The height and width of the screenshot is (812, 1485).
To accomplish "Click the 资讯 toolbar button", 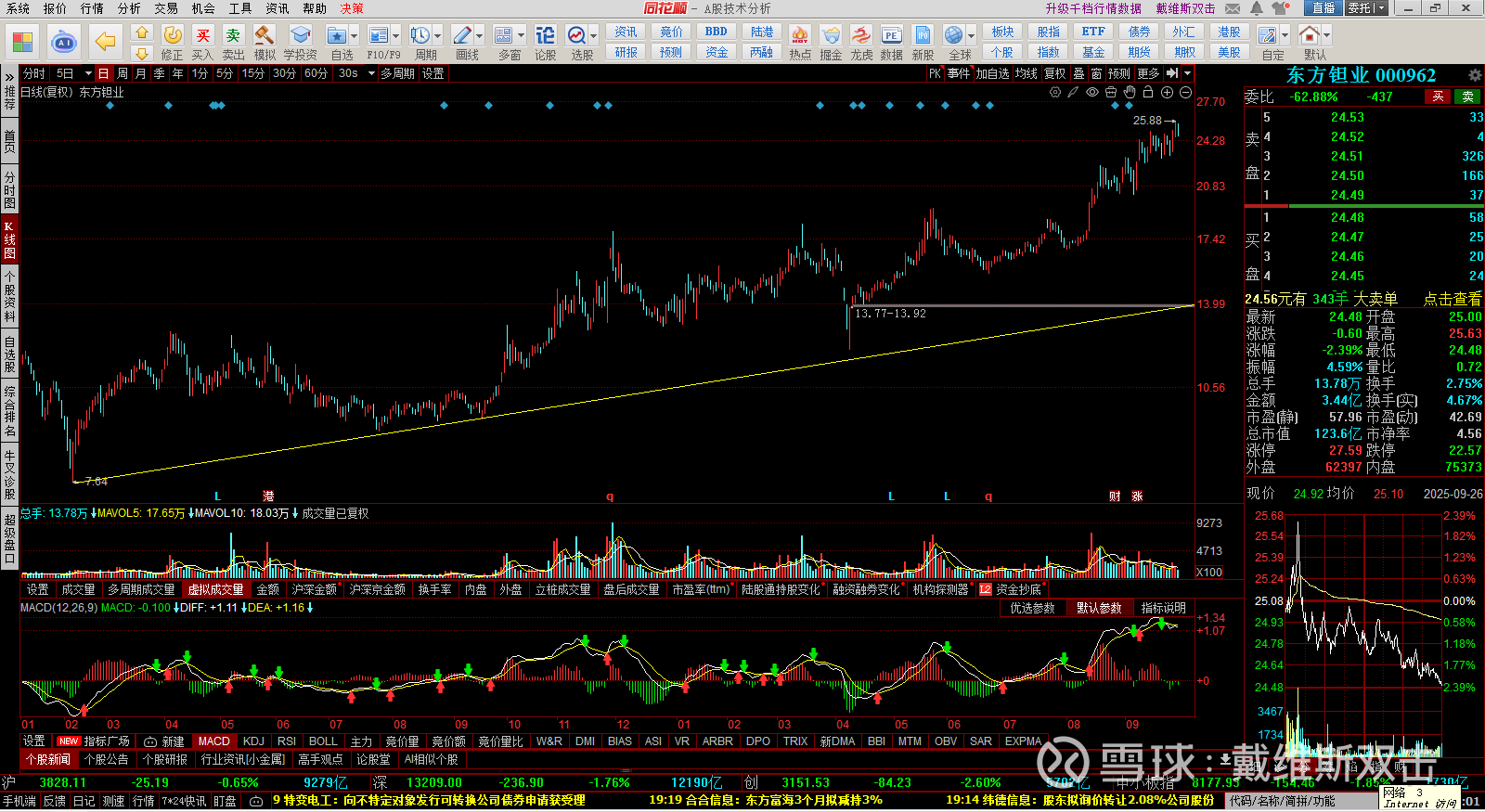I will (x=626, y=32).
